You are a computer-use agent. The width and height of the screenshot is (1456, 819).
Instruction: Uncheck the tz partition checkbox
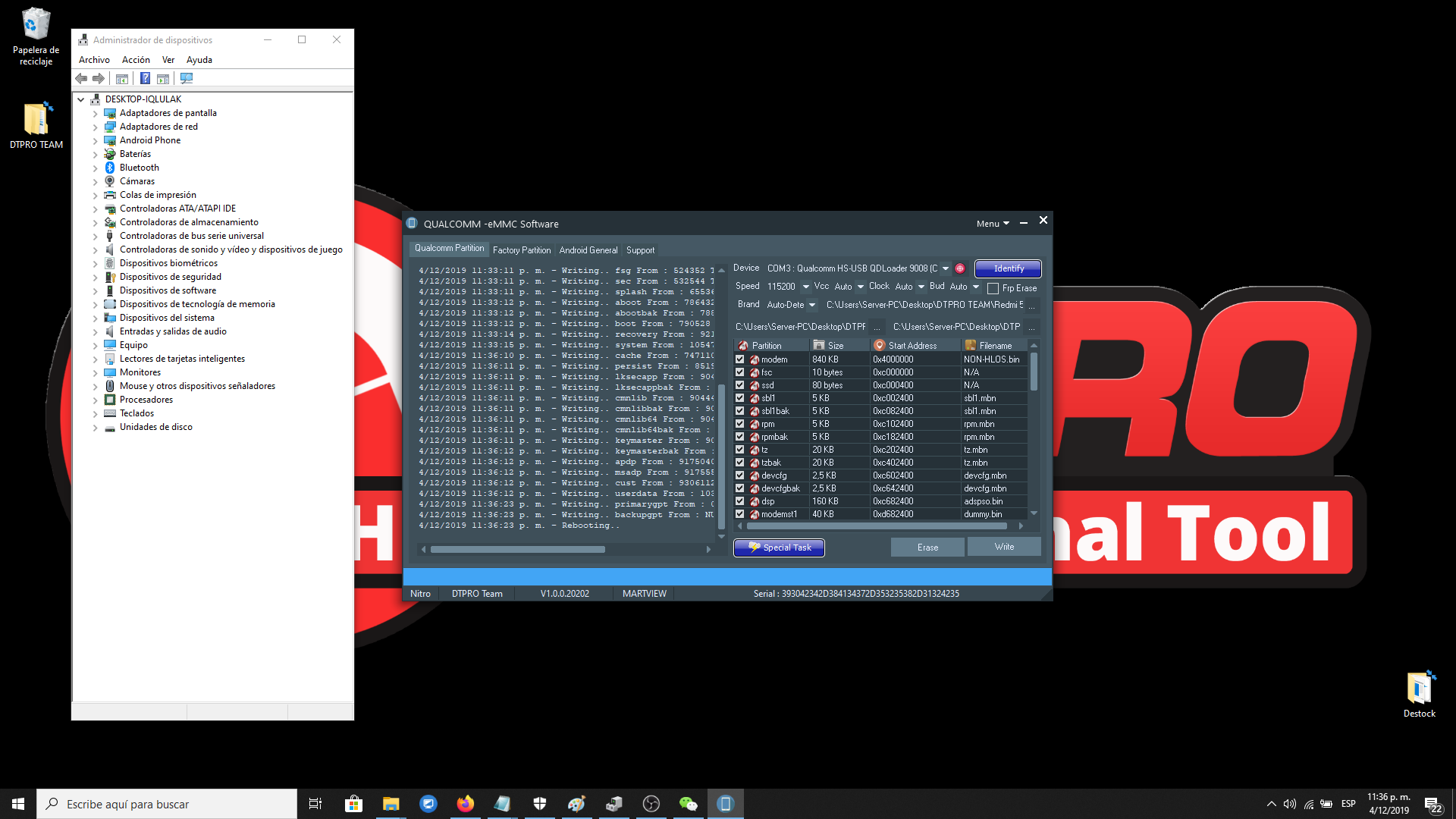pos(740,450)
